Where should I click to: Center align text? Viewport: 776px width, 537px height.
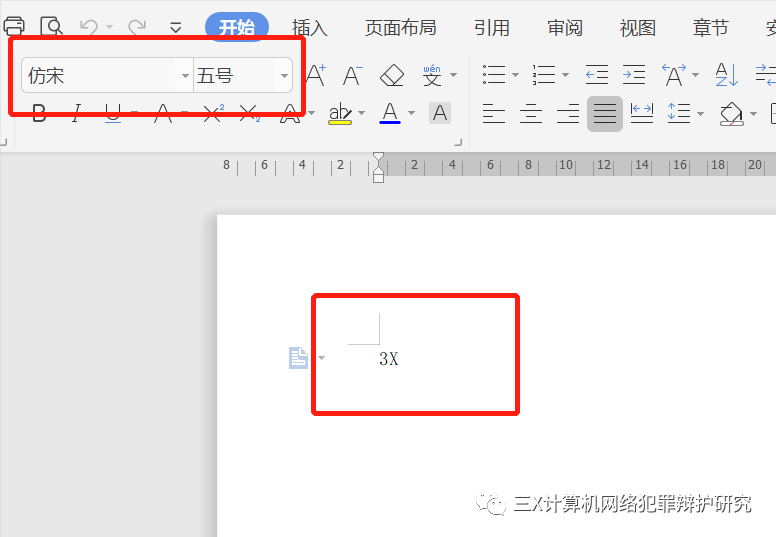[531, 113]
